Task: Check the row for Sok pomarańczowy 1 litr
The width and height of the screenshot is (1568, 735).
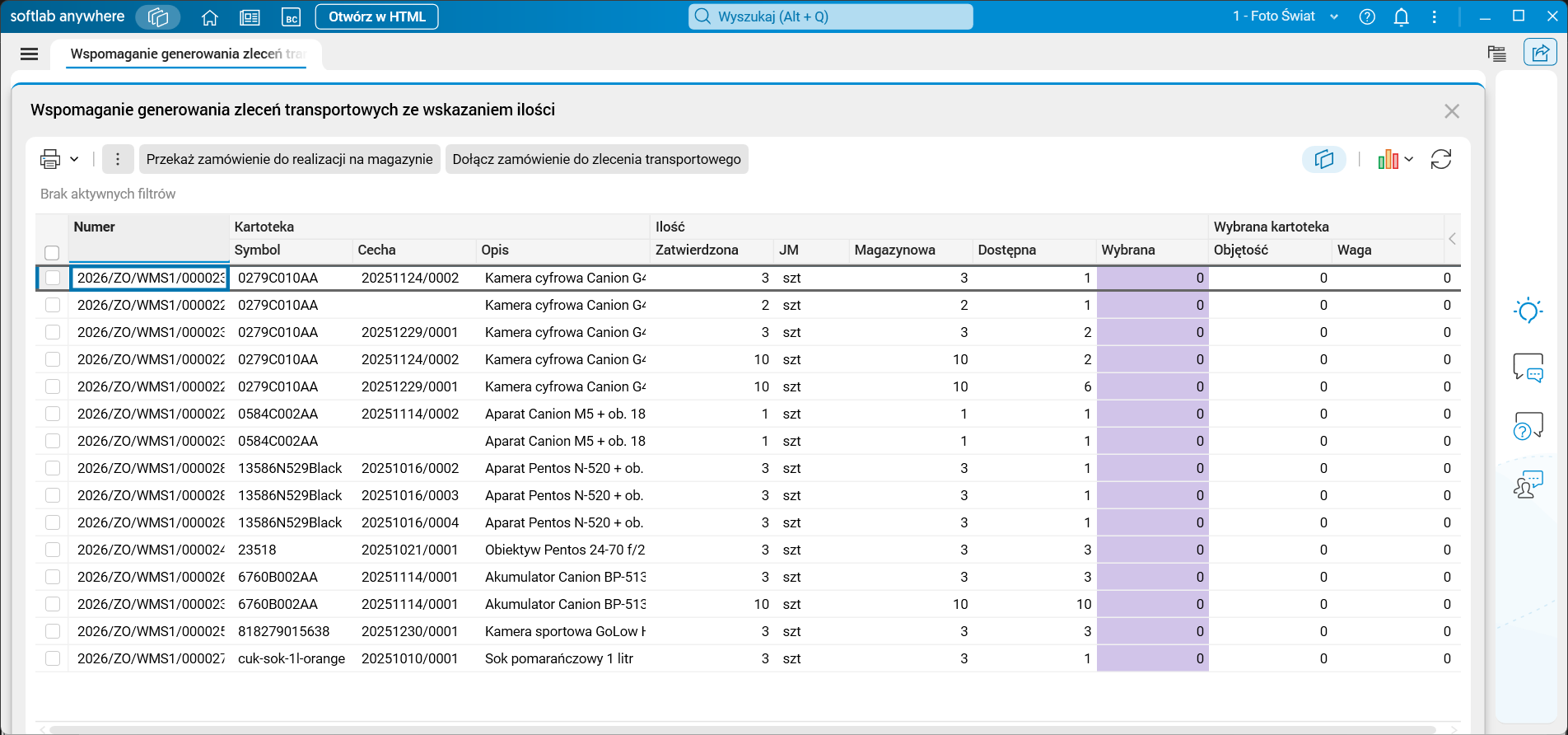Action: click(x=53, y=658)
